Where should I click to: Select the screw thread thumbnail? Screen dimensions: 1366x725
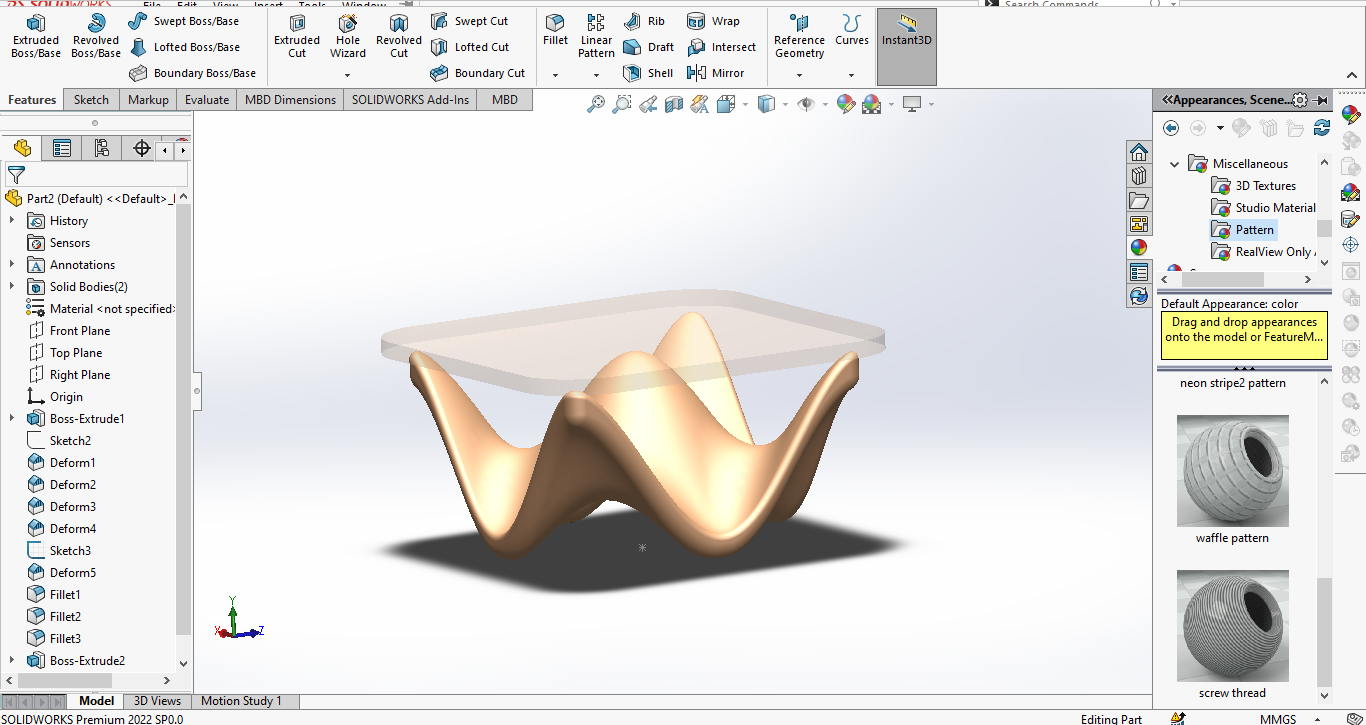[1232, 626]
